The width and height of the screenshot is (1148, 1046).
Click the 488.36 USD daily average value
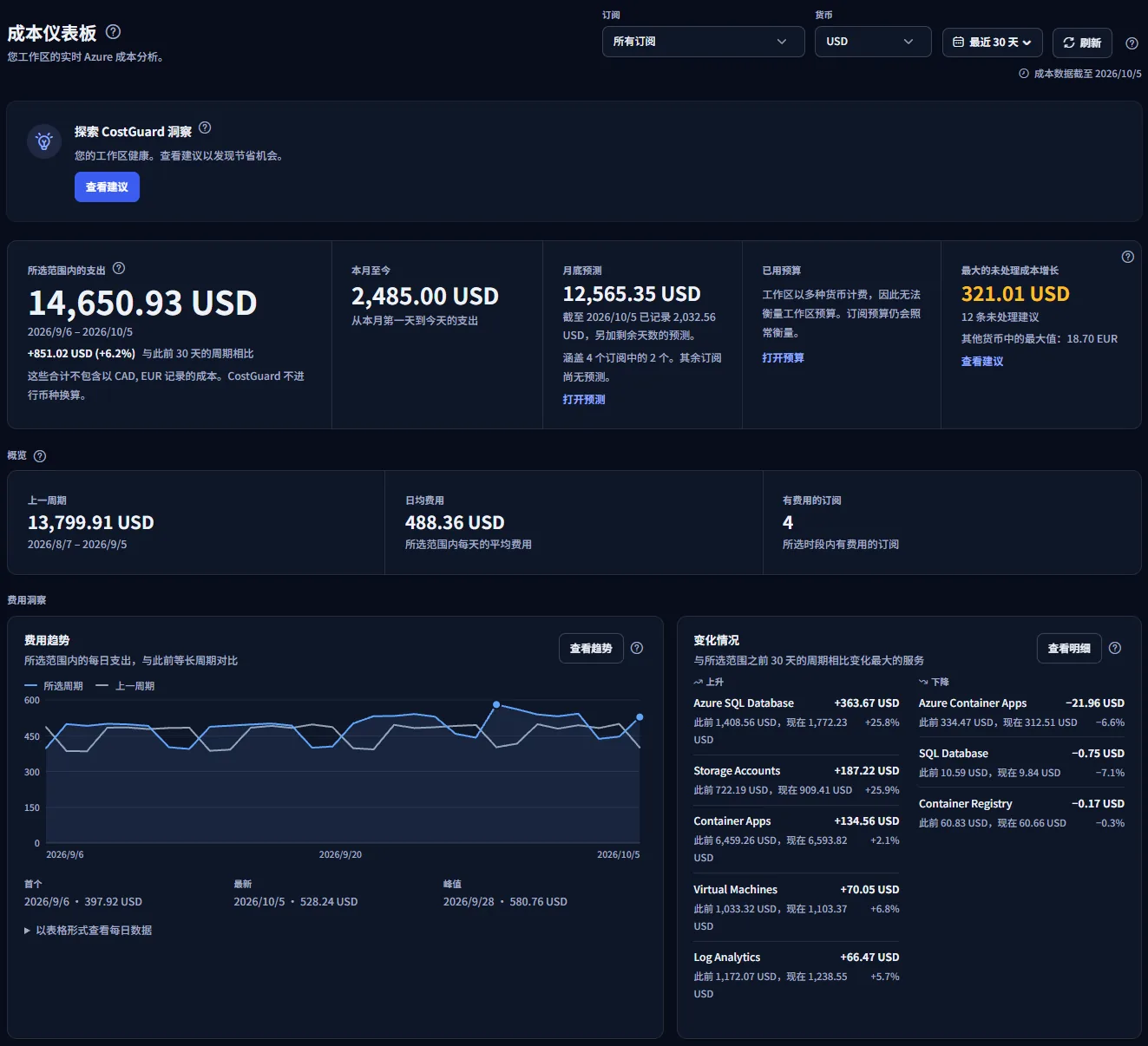pyautogui.click(x=455, y=523)
